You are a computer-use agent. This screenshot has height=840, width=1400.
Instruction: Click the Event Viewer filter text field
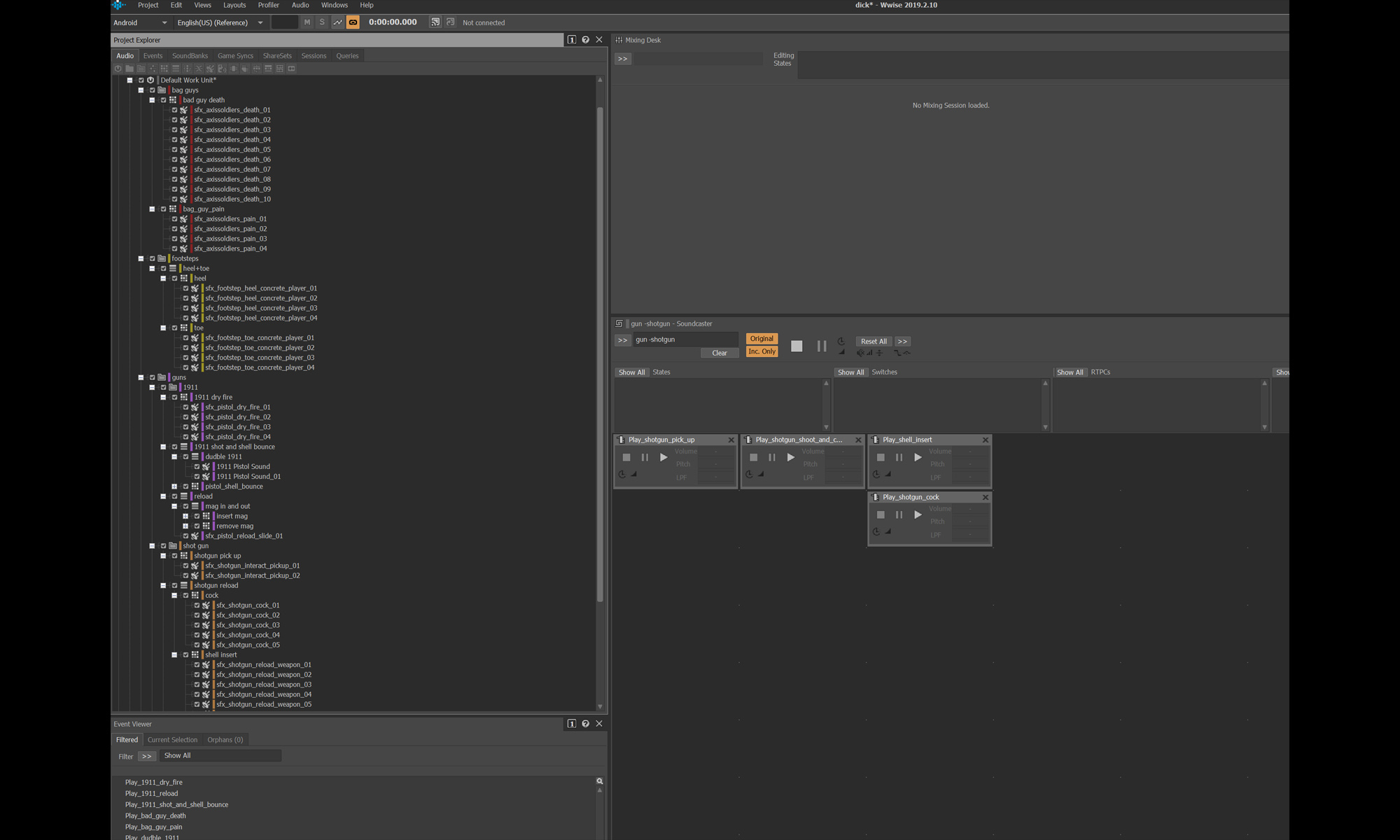pos(220,756)
